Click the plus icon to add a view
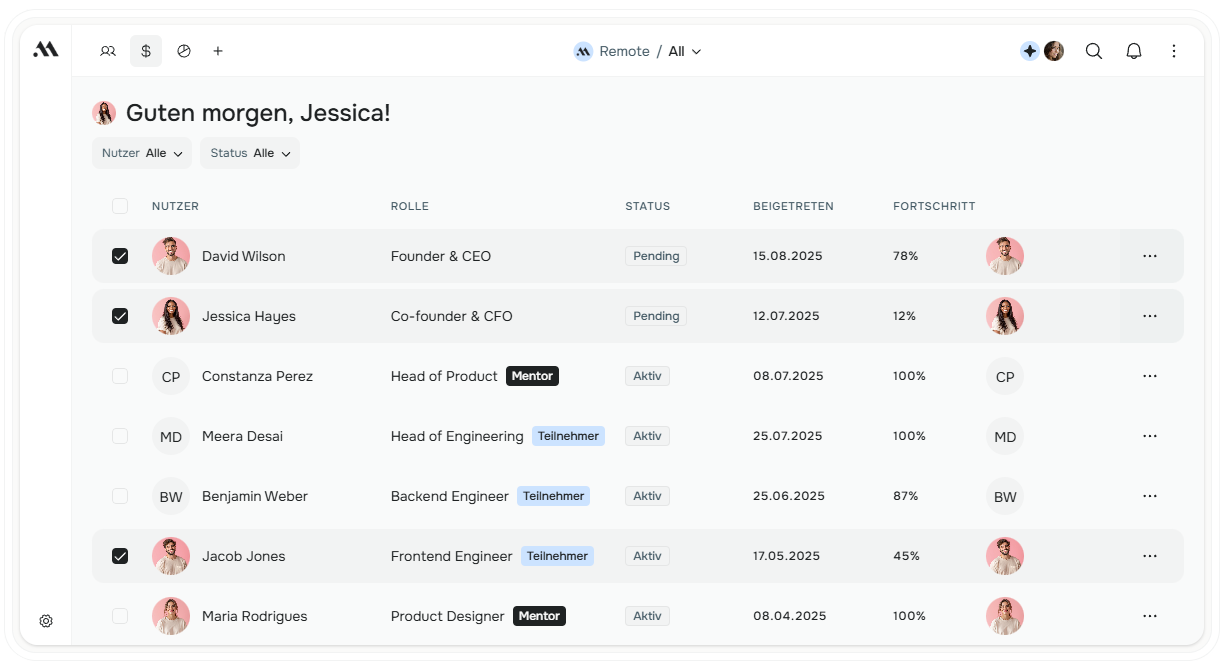The height and width of the screenshot is (665, 1231). (218, 51)
